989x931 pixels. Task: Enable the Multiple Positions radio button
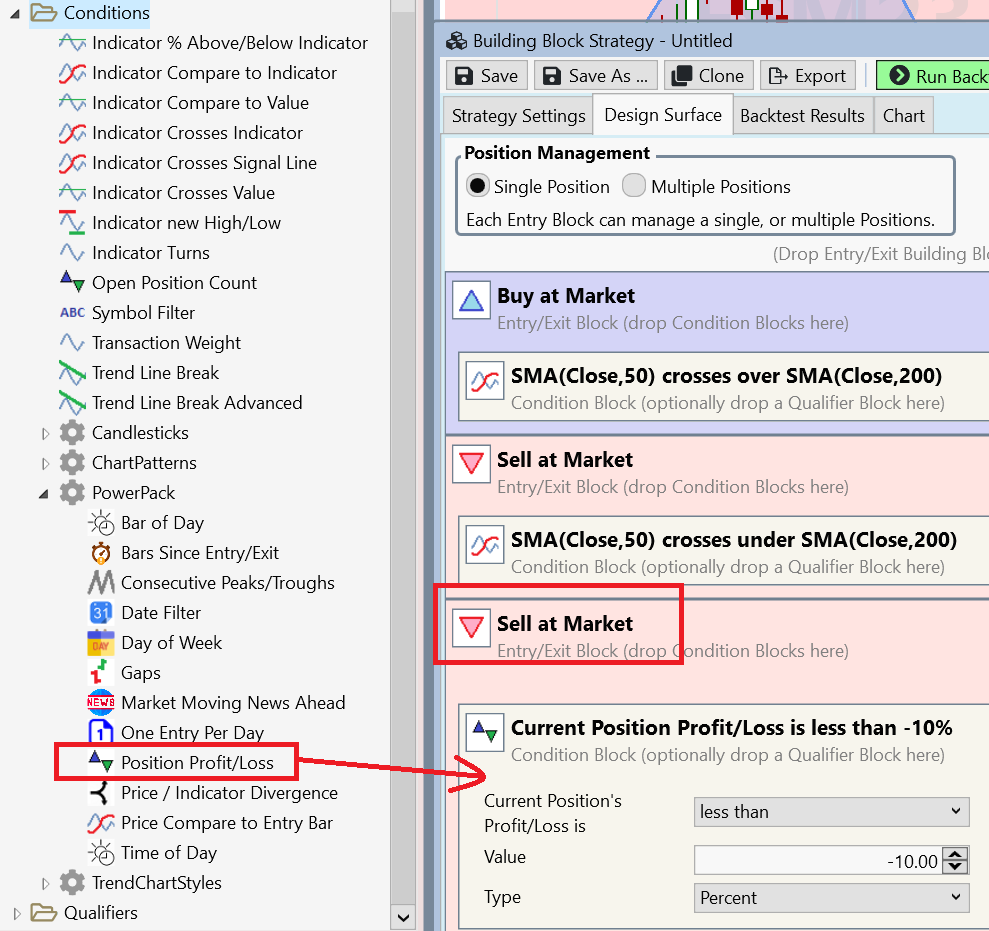(634, 186)
